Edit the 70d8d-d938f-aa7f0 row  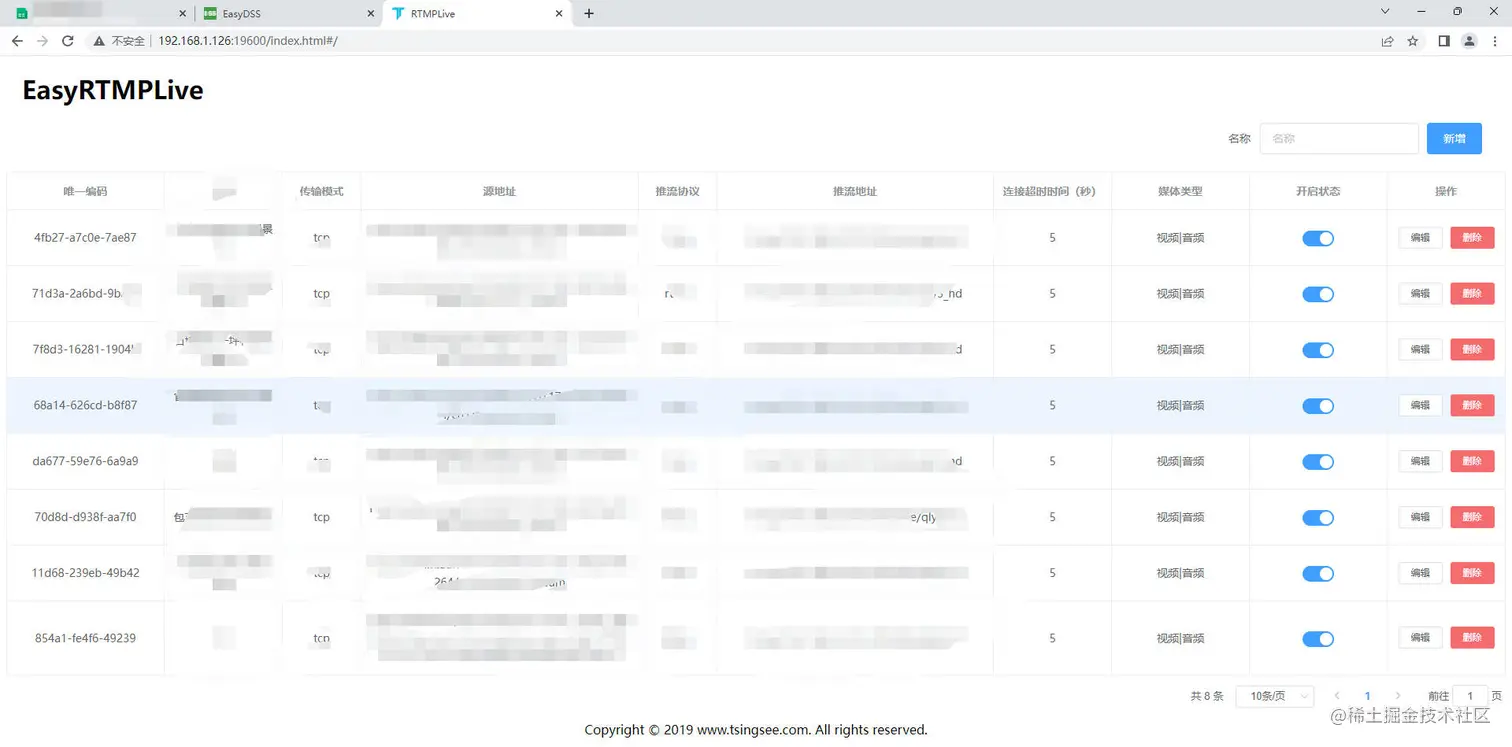tap(1420, 518)
